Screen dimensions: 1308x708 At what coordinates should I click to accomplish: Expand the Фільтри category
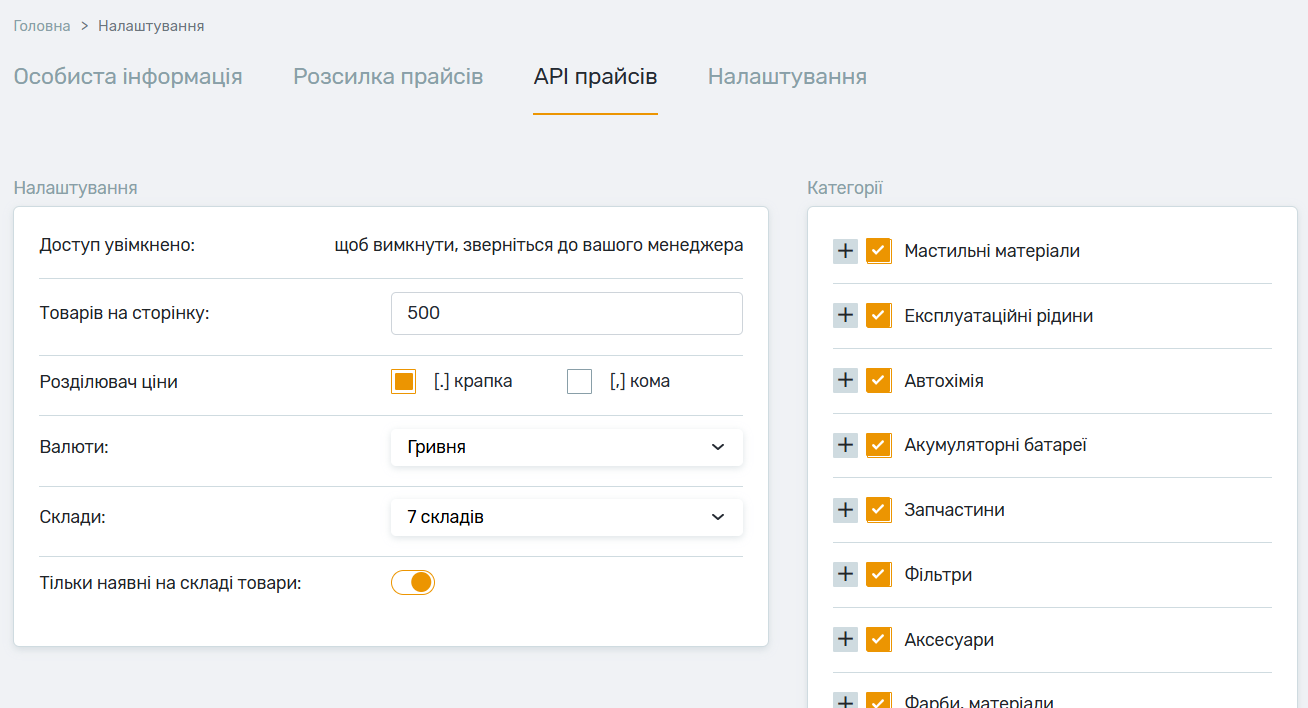(x=845, y=575)
